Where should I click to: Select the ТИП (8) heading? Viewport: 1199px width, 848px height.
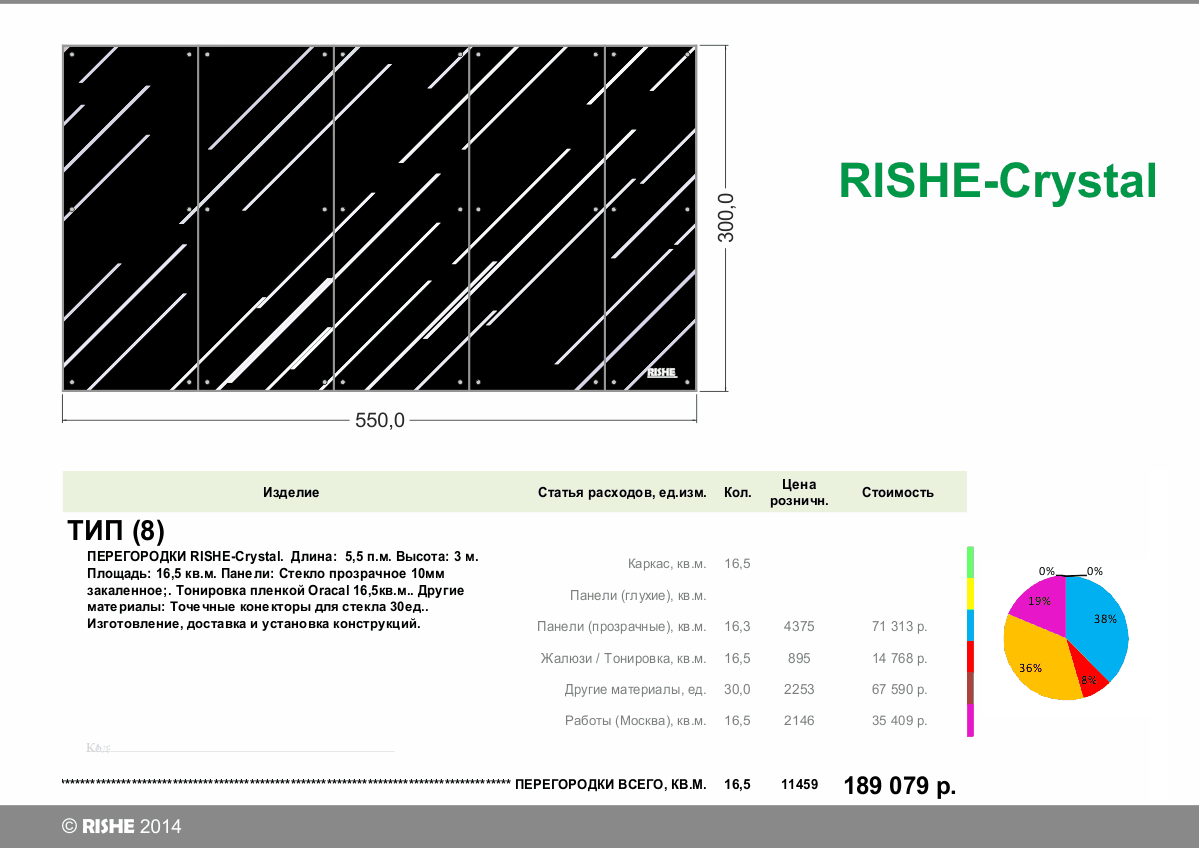(116, 530)
